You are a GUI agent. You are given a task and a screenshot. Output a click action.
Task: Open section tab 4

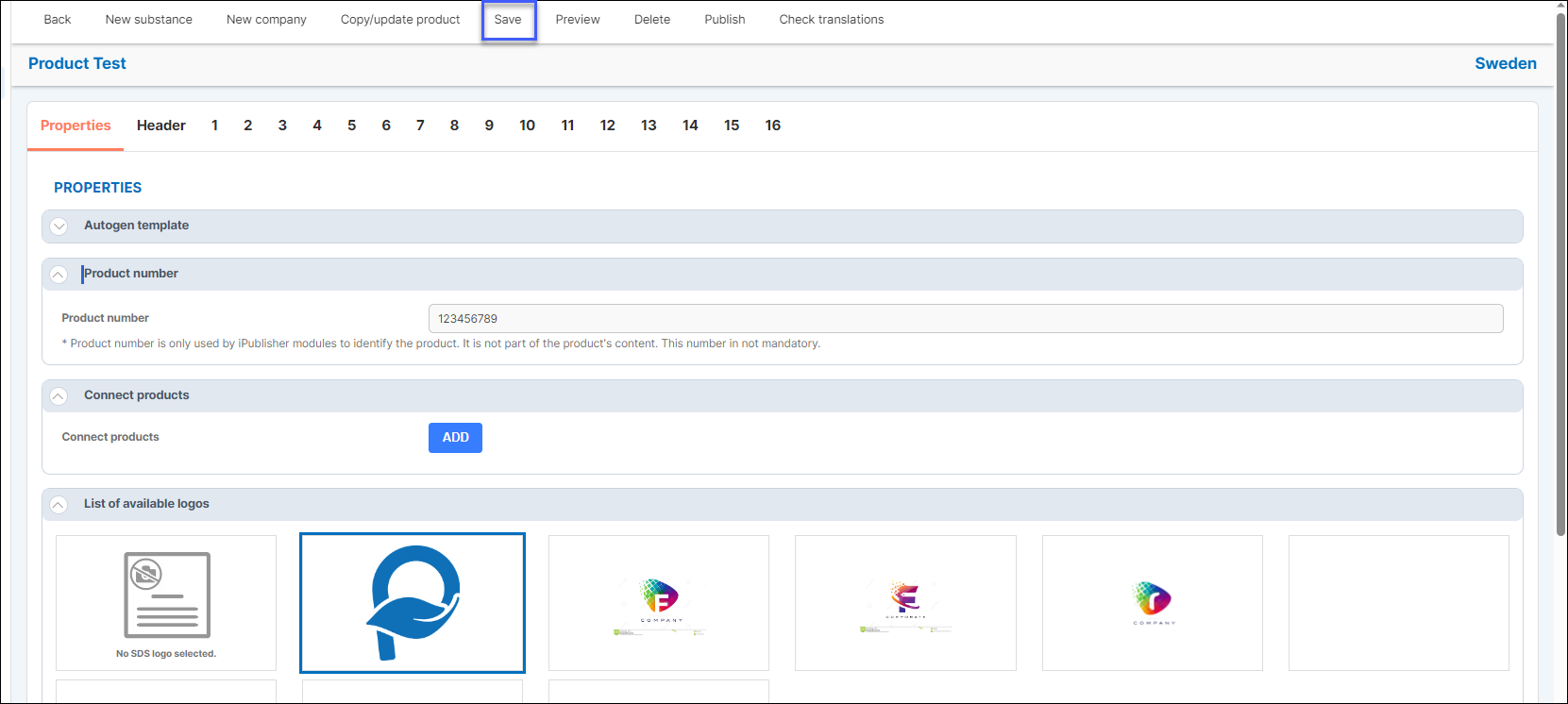[317, 126]
